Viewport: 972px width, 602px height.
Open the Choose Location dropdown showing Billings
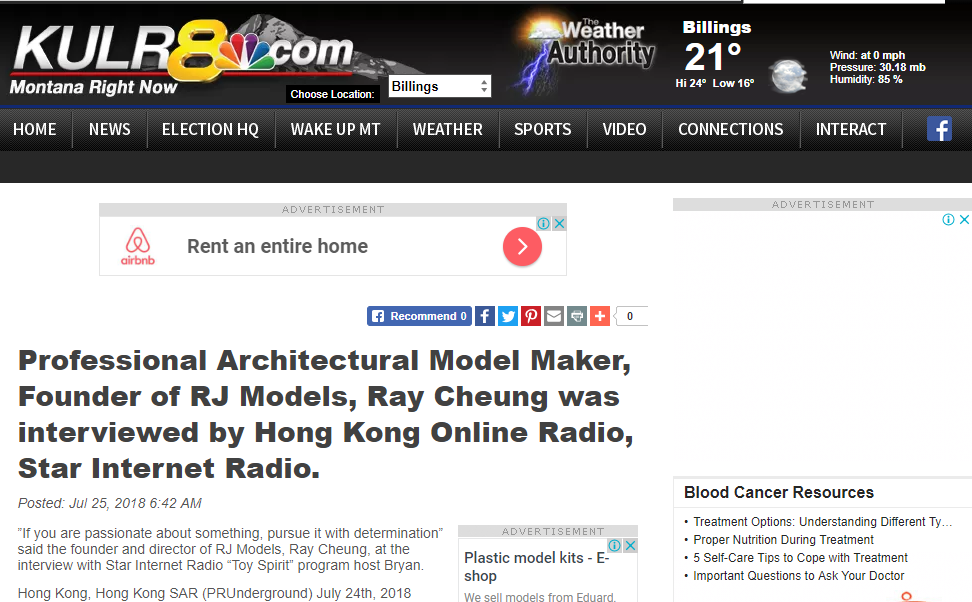pos(440,86)
